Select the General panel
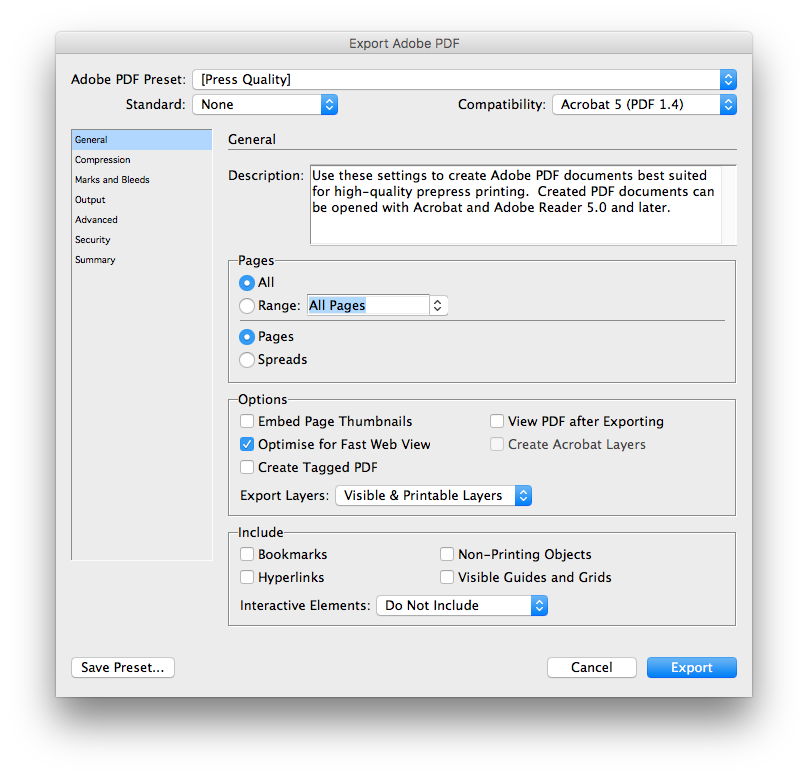Screen dimensions: 808x777 tap(142, 140)
